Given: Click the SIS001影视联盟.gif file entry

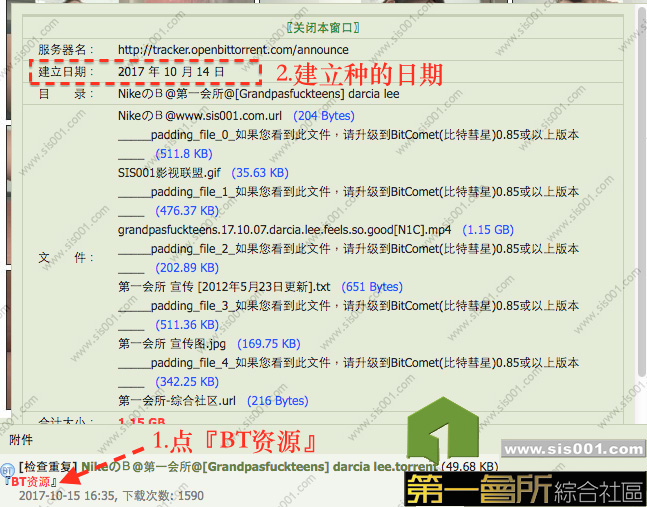Looking at the screenshot, I should point(169,173).
